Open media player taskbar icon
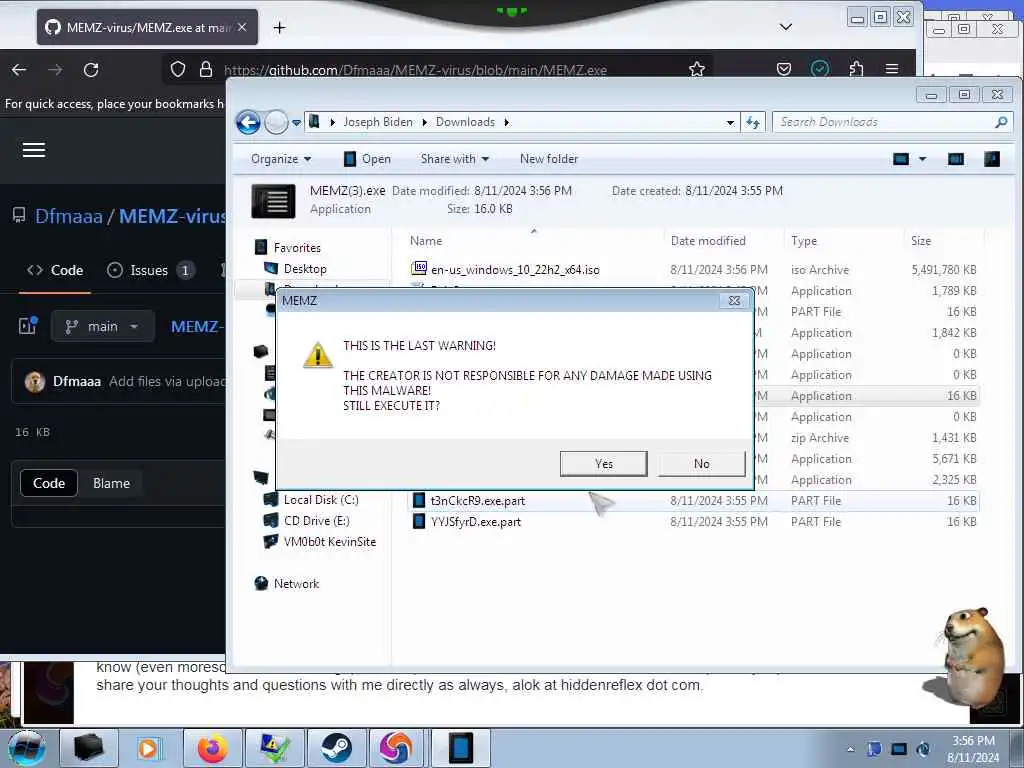This screenshot has height=768, width=1024. pyautogui.click(x=148, y=748)
